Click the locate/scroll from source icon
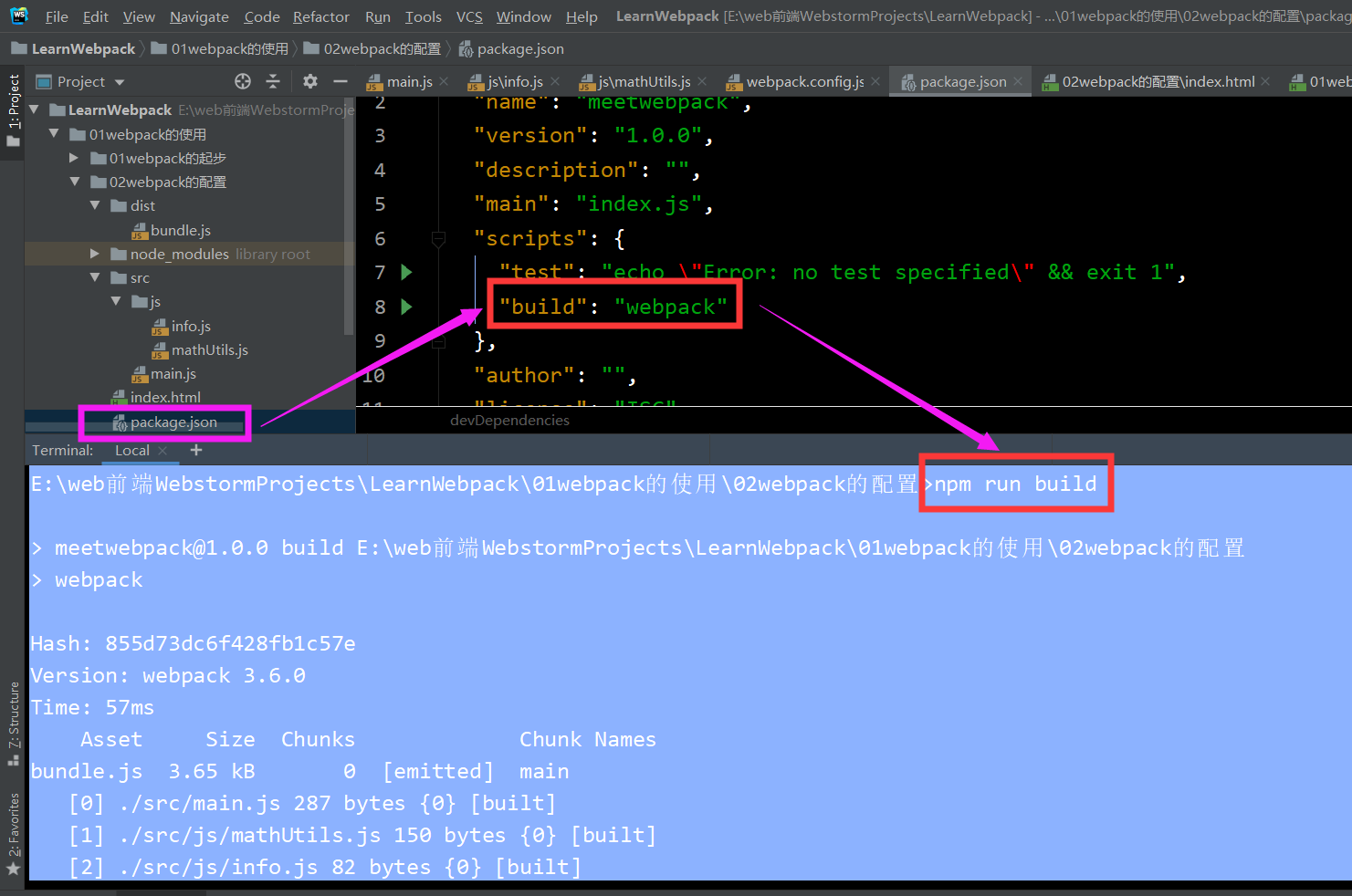Viewport: 1352px width, 896px height. [243, 81]
